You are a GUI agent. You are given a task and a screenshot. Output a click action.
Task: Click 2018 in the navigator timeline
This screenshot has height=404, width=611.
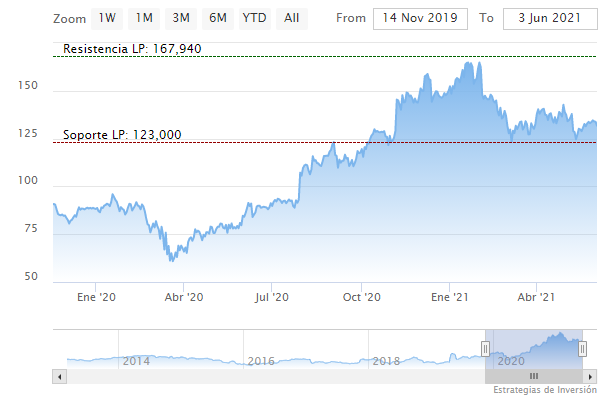pyautogui.click(x=384, y=360)
